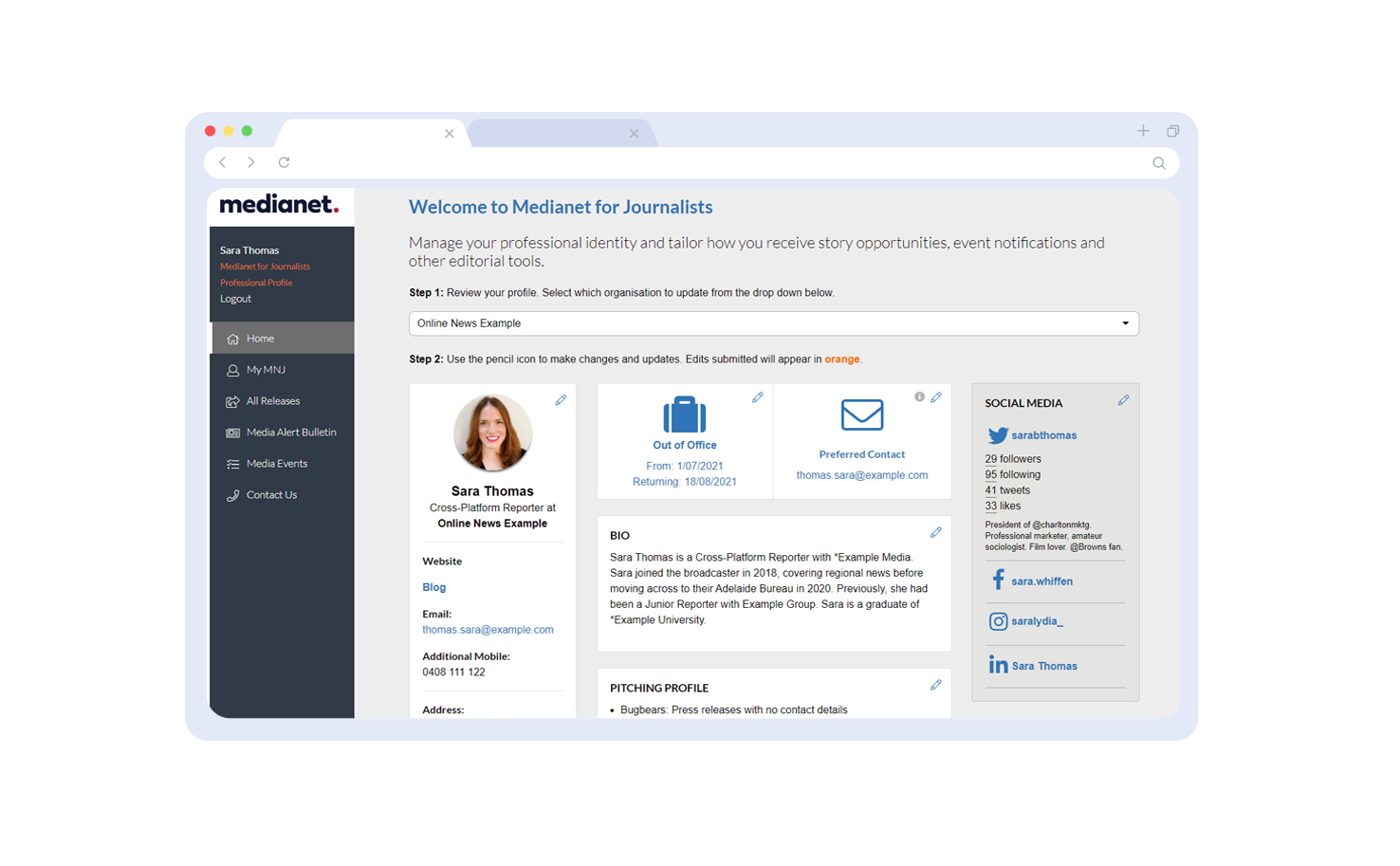Click the Preferred Contact email address

coord(862,475)
